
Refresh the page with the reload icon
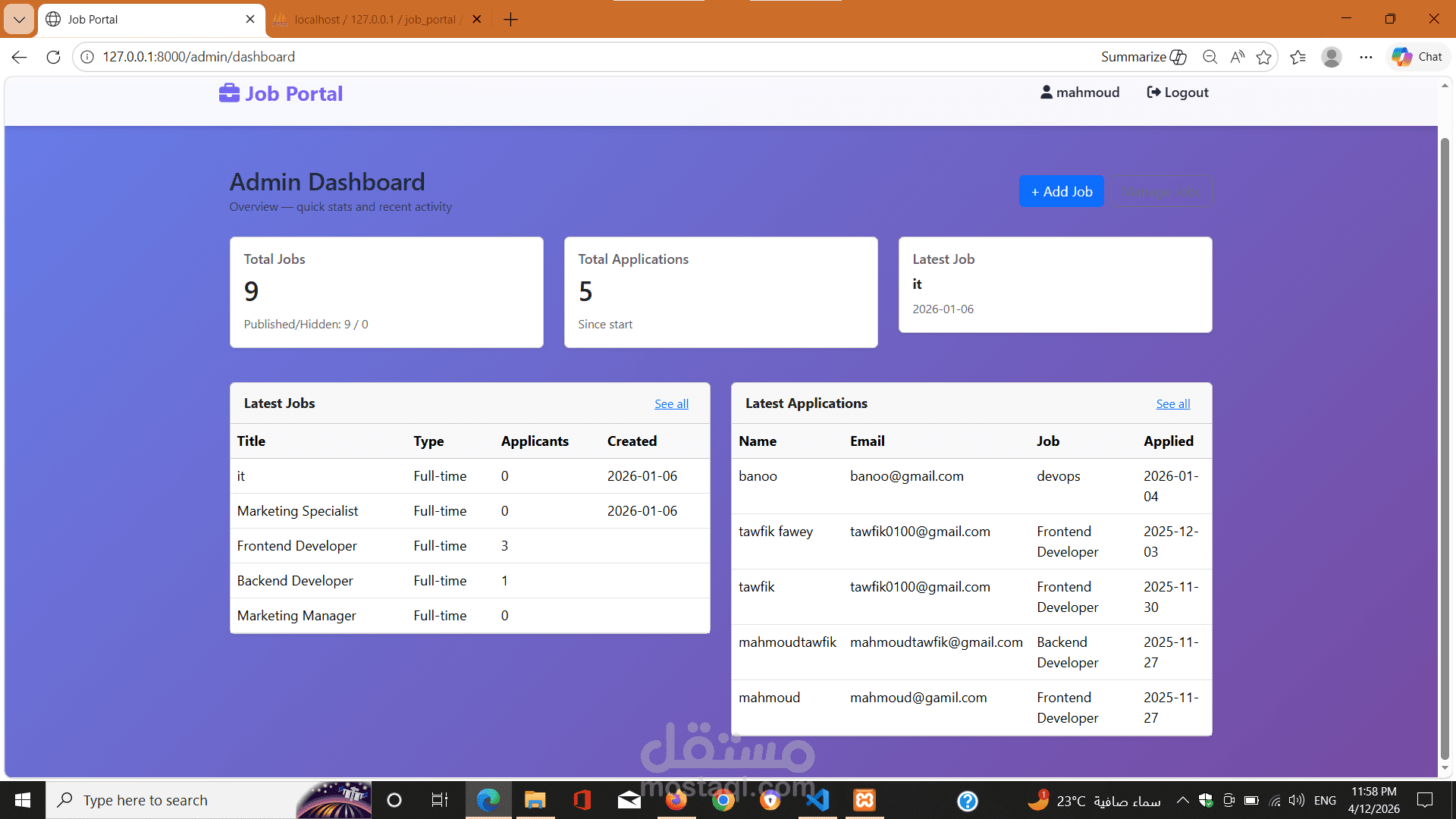(x=53, y=57)
